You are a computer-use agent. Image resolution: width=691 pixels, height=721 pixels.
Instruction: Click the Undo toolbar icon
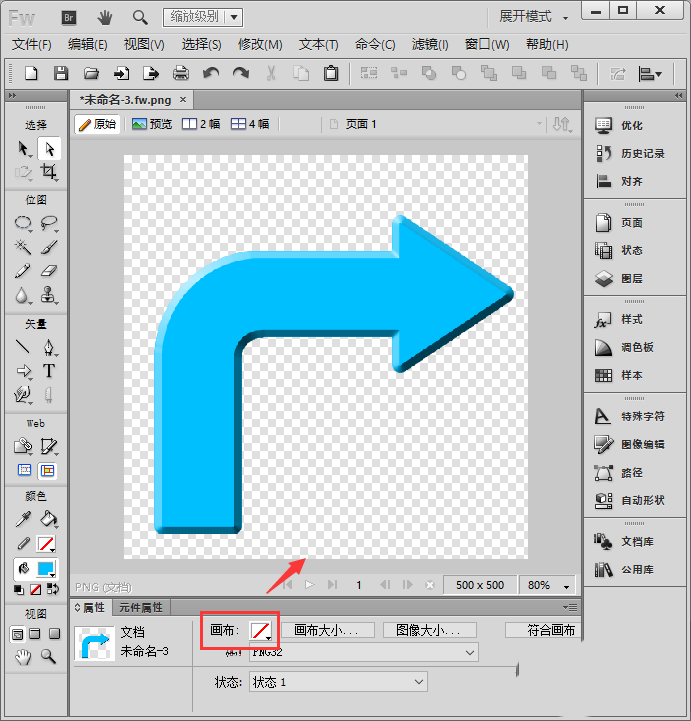coord(211,73)
